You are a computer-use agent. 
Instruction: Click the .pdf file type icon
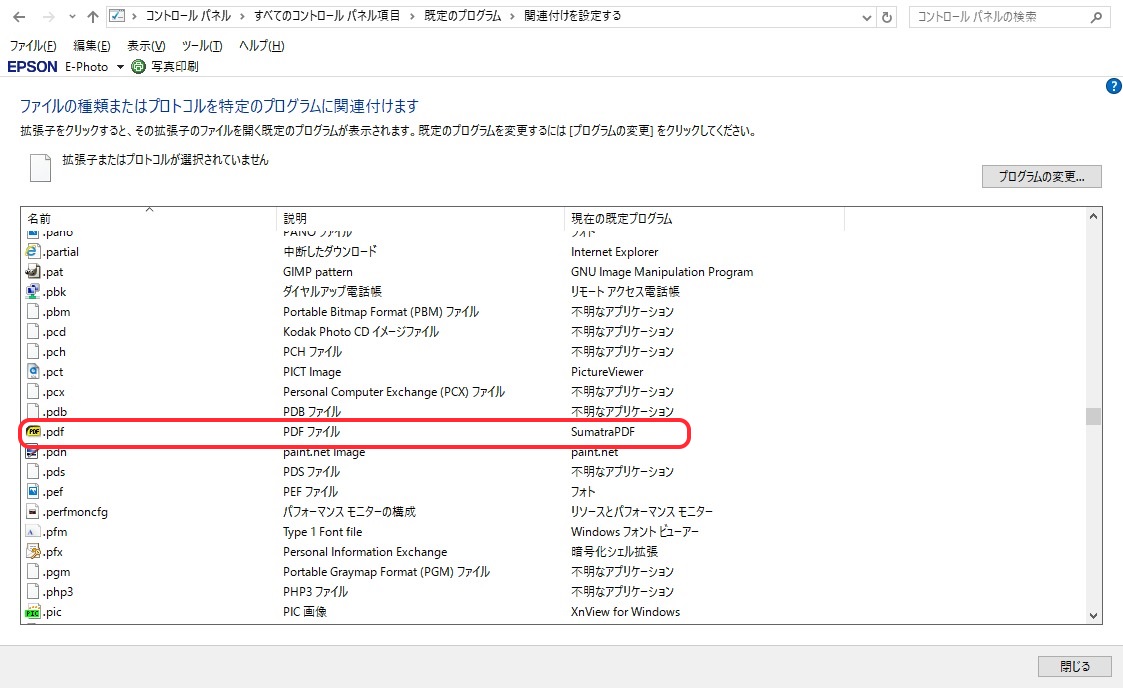coord(33,432)
